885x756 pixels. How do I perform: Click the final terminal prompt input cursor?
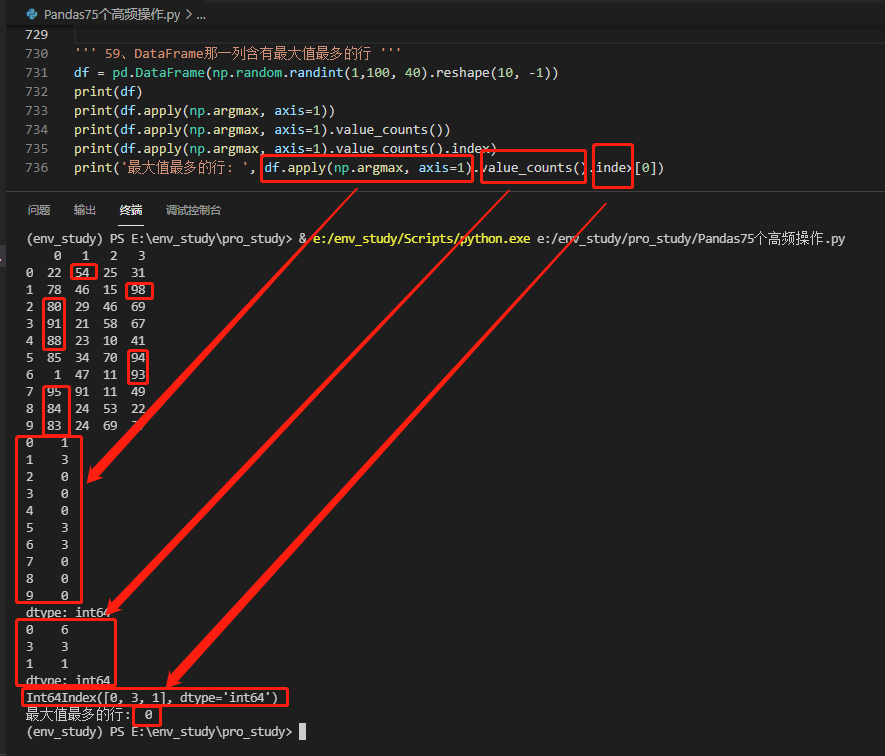pos(303,732)
